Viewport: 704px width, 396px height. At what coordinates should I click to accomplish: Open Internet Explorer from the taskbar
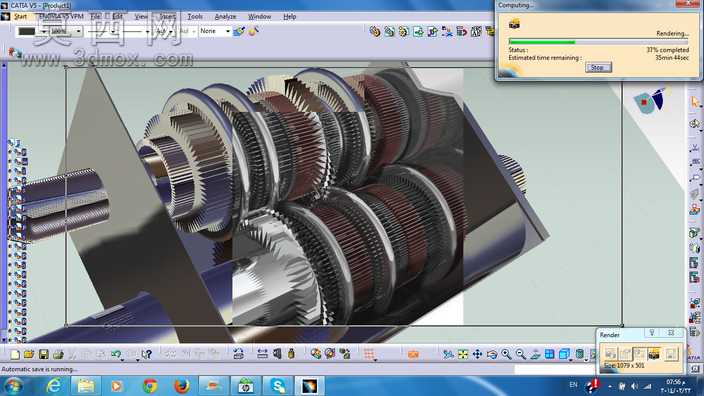[54, 386]
